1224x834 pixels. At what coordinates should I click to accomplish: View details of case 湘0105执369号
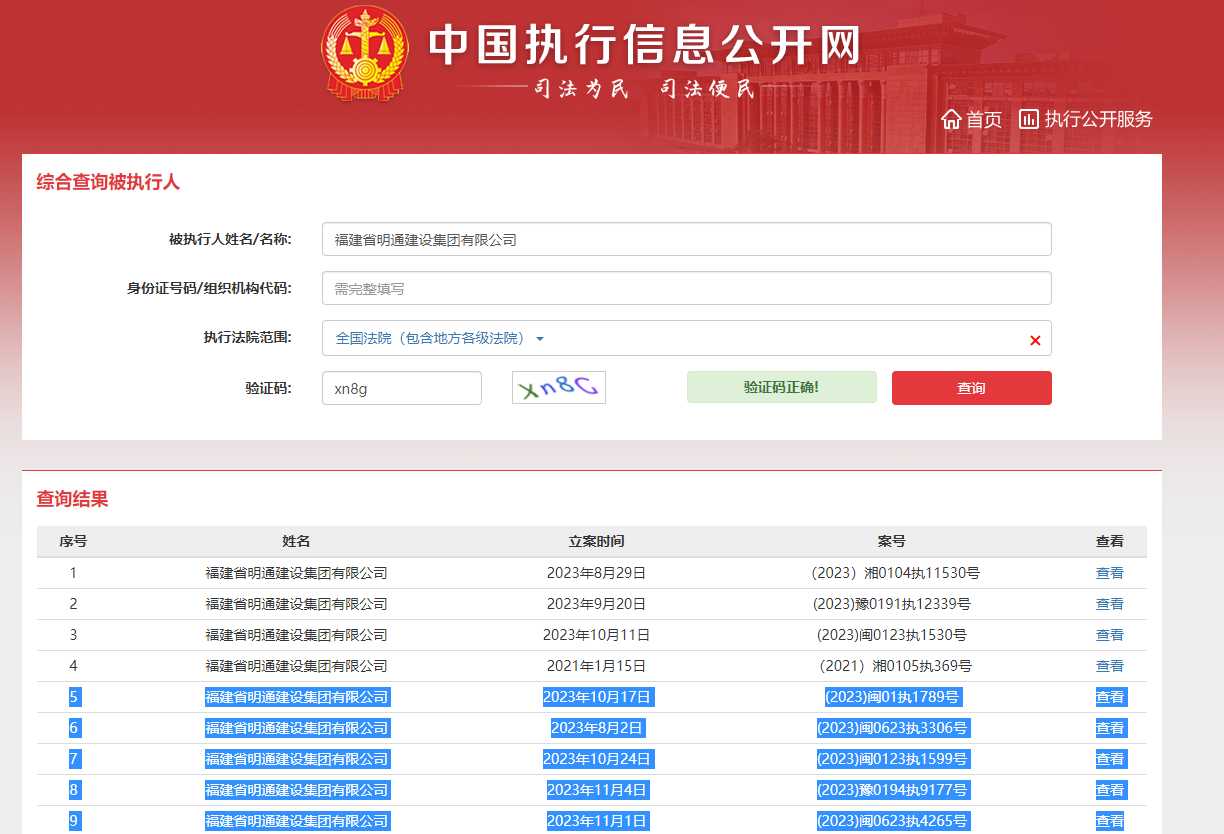coord(1109,666)
